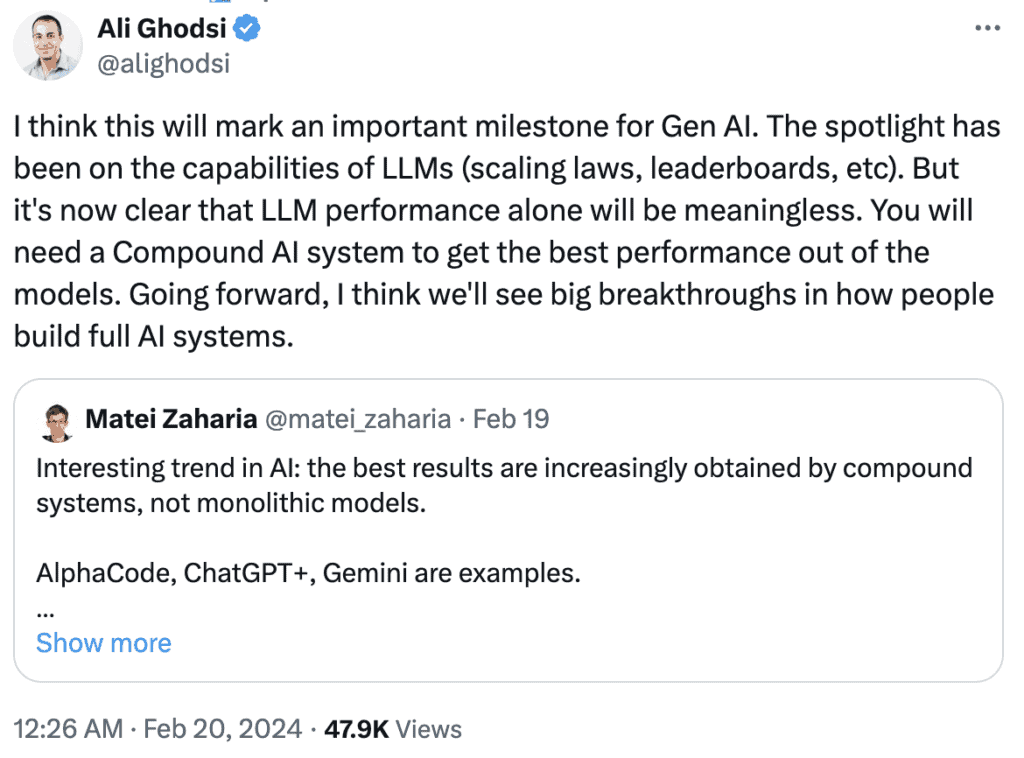
Task: Open the @matei_zaharia handle
Action: [x=357, y=419]
